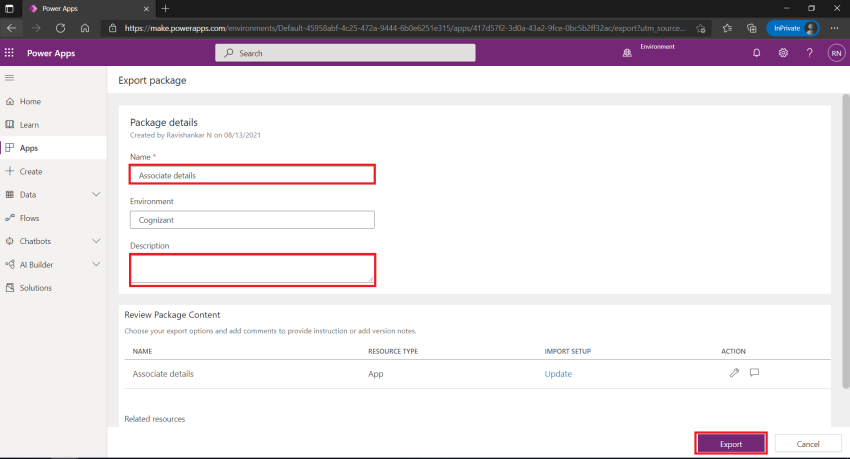Image resolution: width=850 pixels, height=459 pixels.
Task: Open tab actions menu icon
Action: coord(9,9)
